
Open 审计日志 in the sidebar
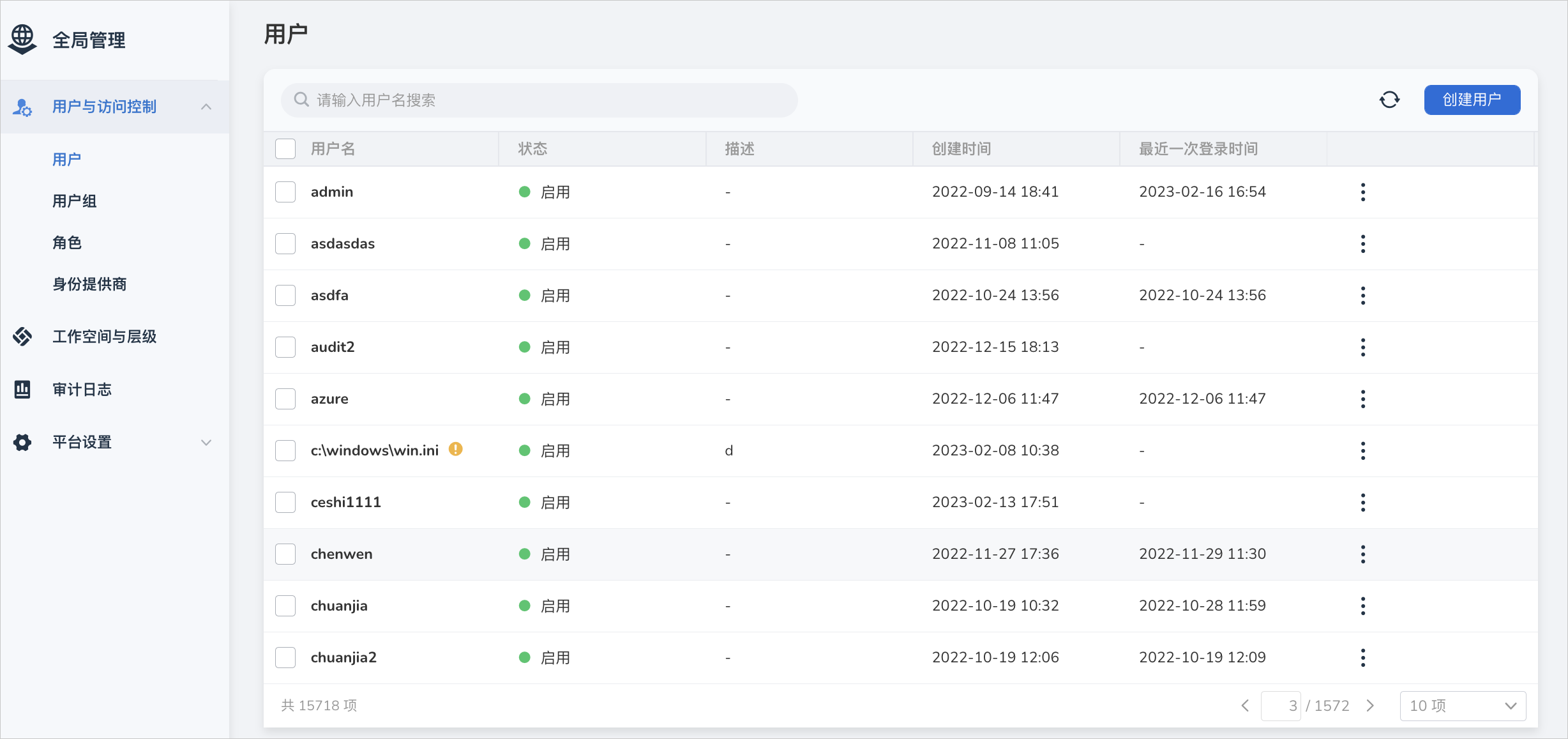pos(82,390)
